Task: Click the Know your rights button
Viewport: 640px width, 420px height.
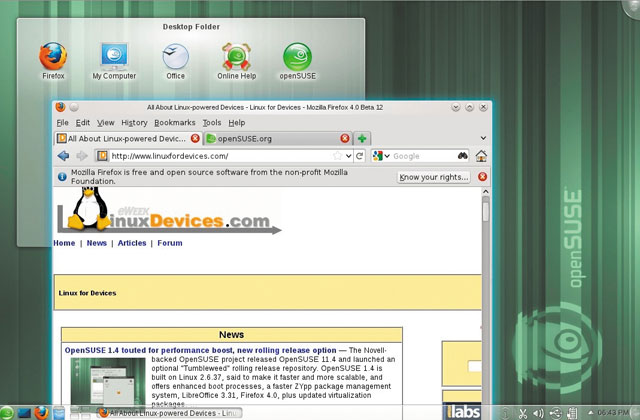Action: point(433,177)
